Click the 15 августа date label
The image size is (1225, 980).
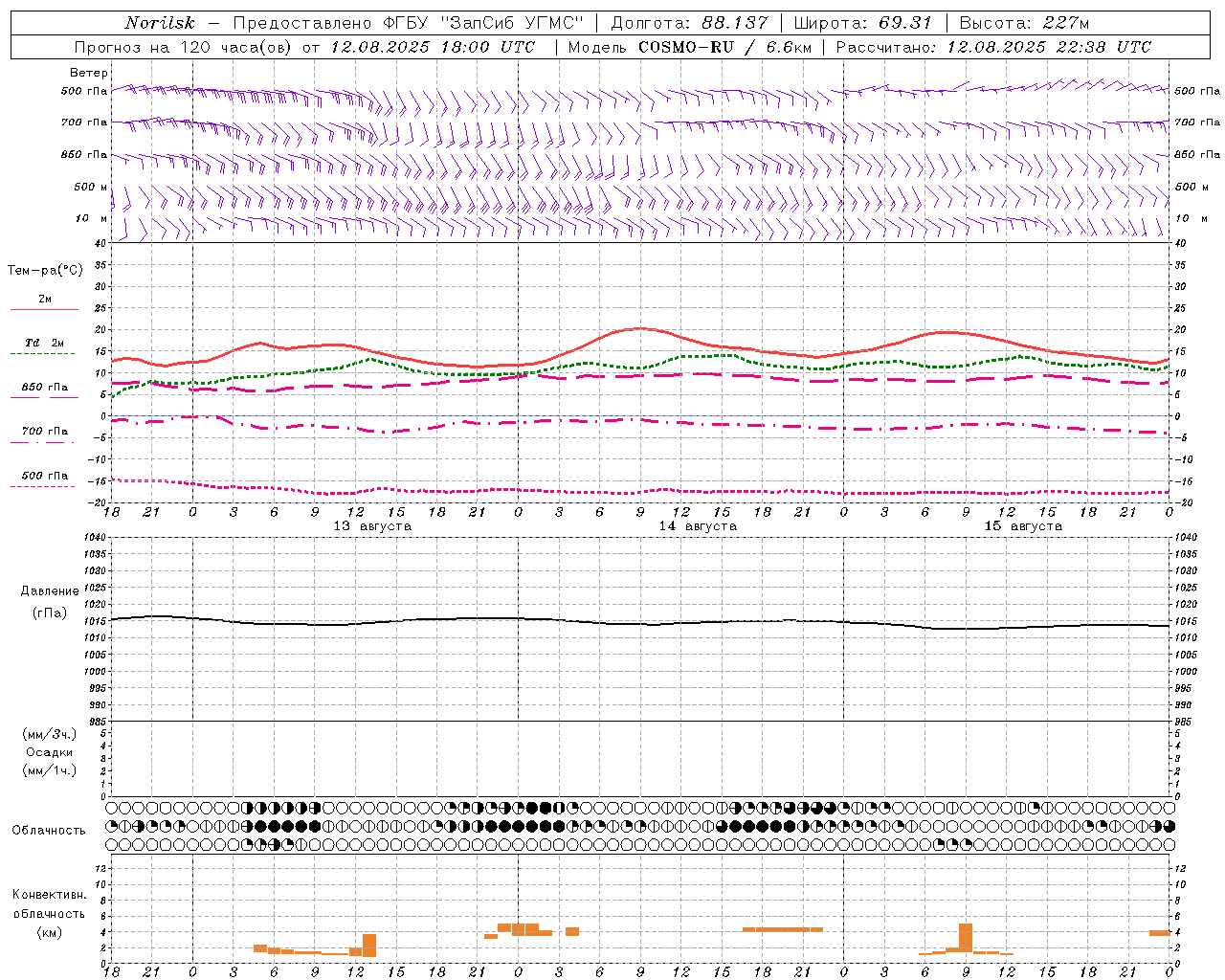point(1023,526)
